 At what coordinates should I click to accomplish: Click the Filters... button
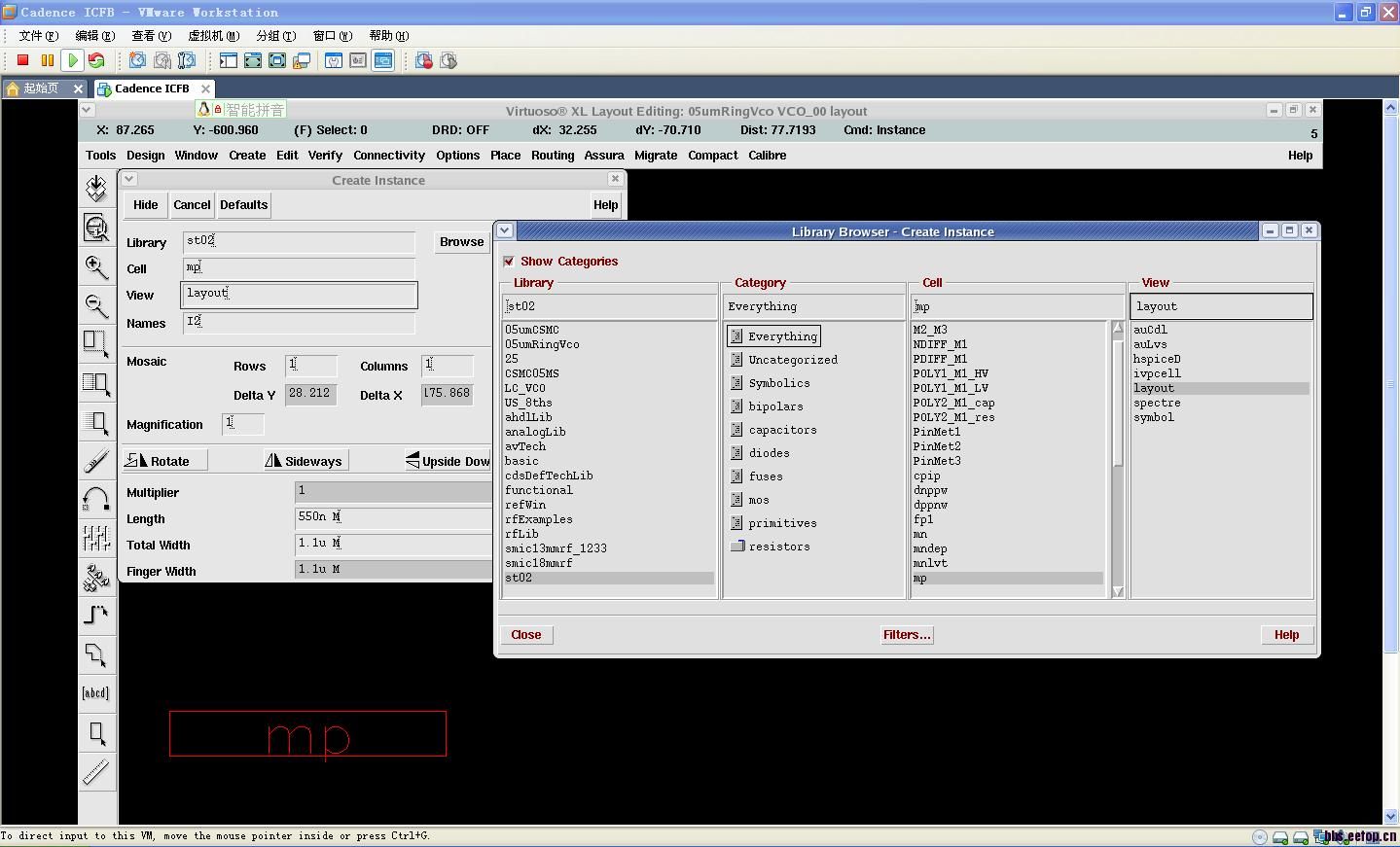[x=907, y=635]
